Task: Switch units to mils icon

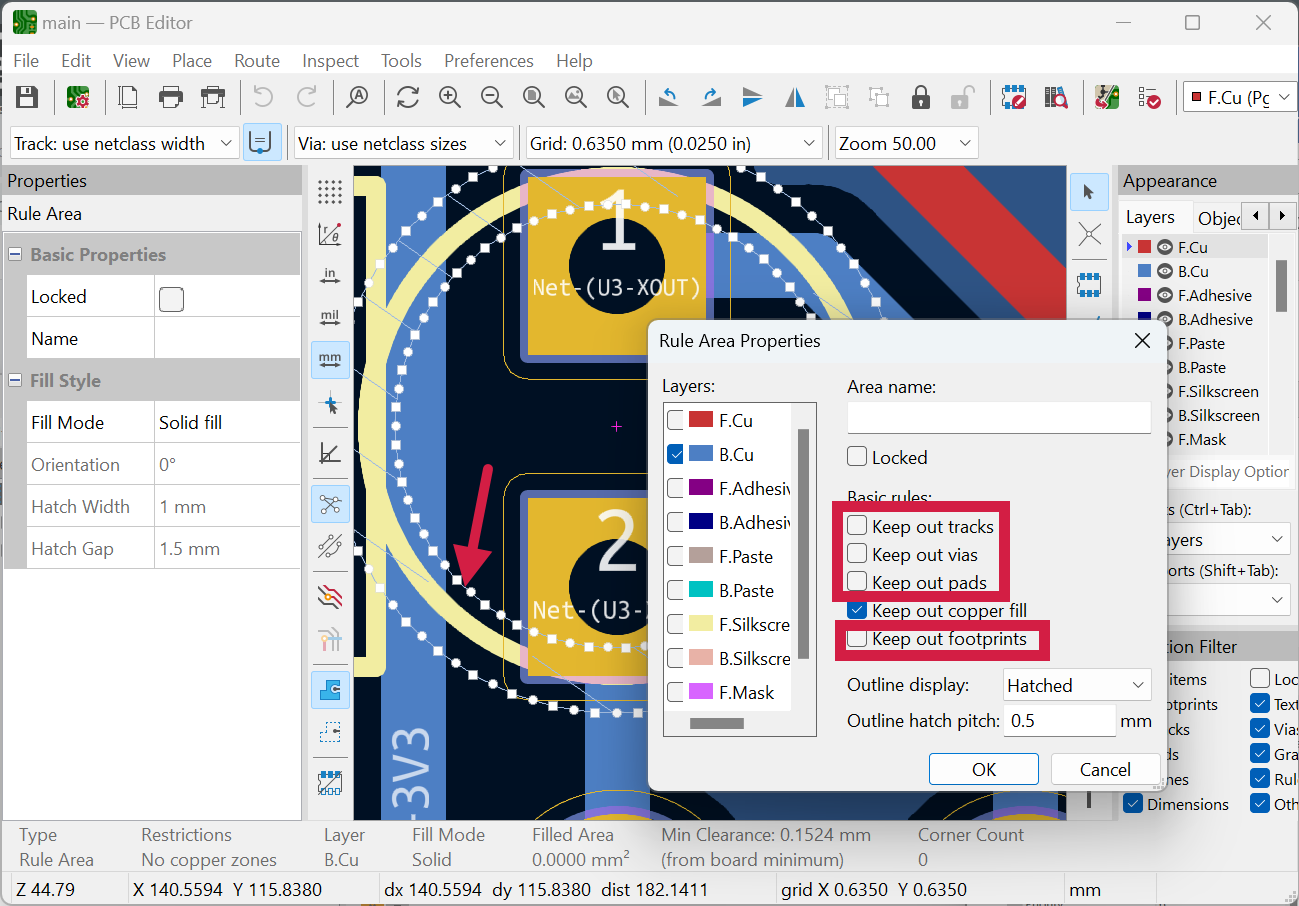Action: [x=330, y=317]
